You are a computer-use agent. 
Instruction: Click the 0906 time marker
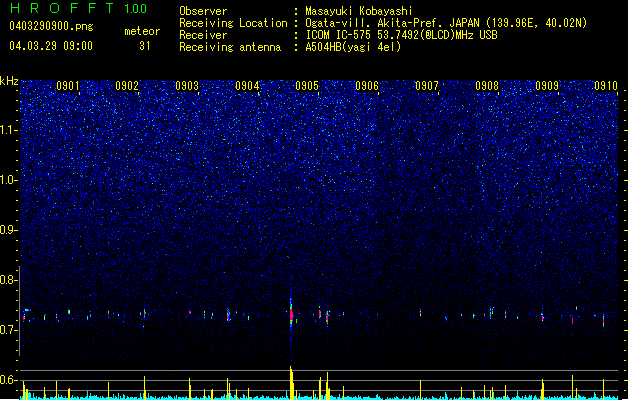[x=367, y=86]
